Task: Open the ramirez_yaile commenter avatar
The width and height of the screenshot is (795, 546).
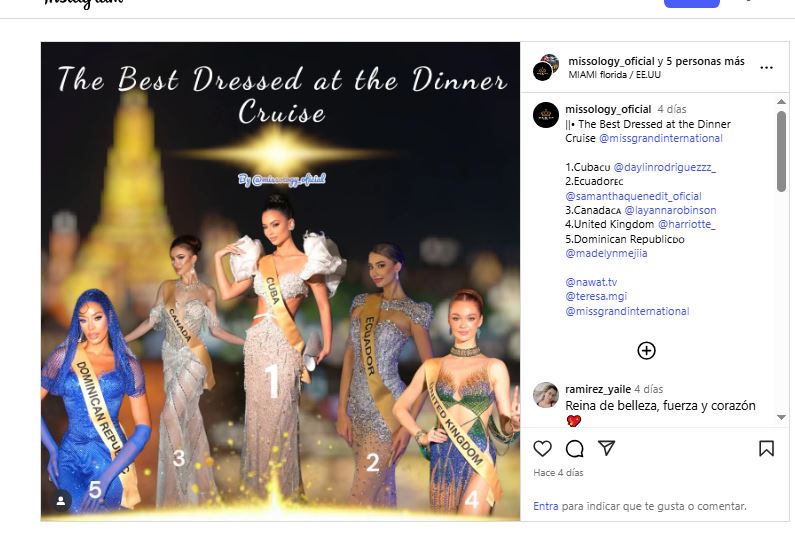Action: pos(546,395)
